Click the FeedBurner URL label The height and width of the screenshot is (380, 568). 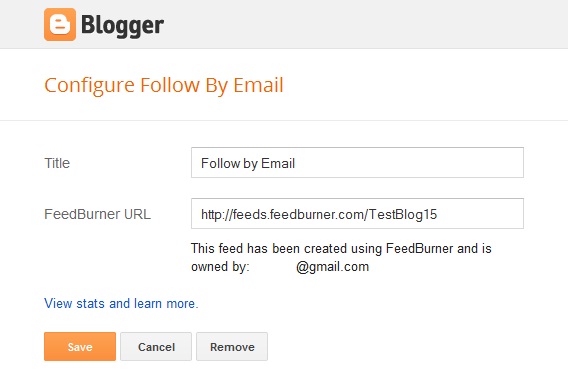[x=97, y=214]
